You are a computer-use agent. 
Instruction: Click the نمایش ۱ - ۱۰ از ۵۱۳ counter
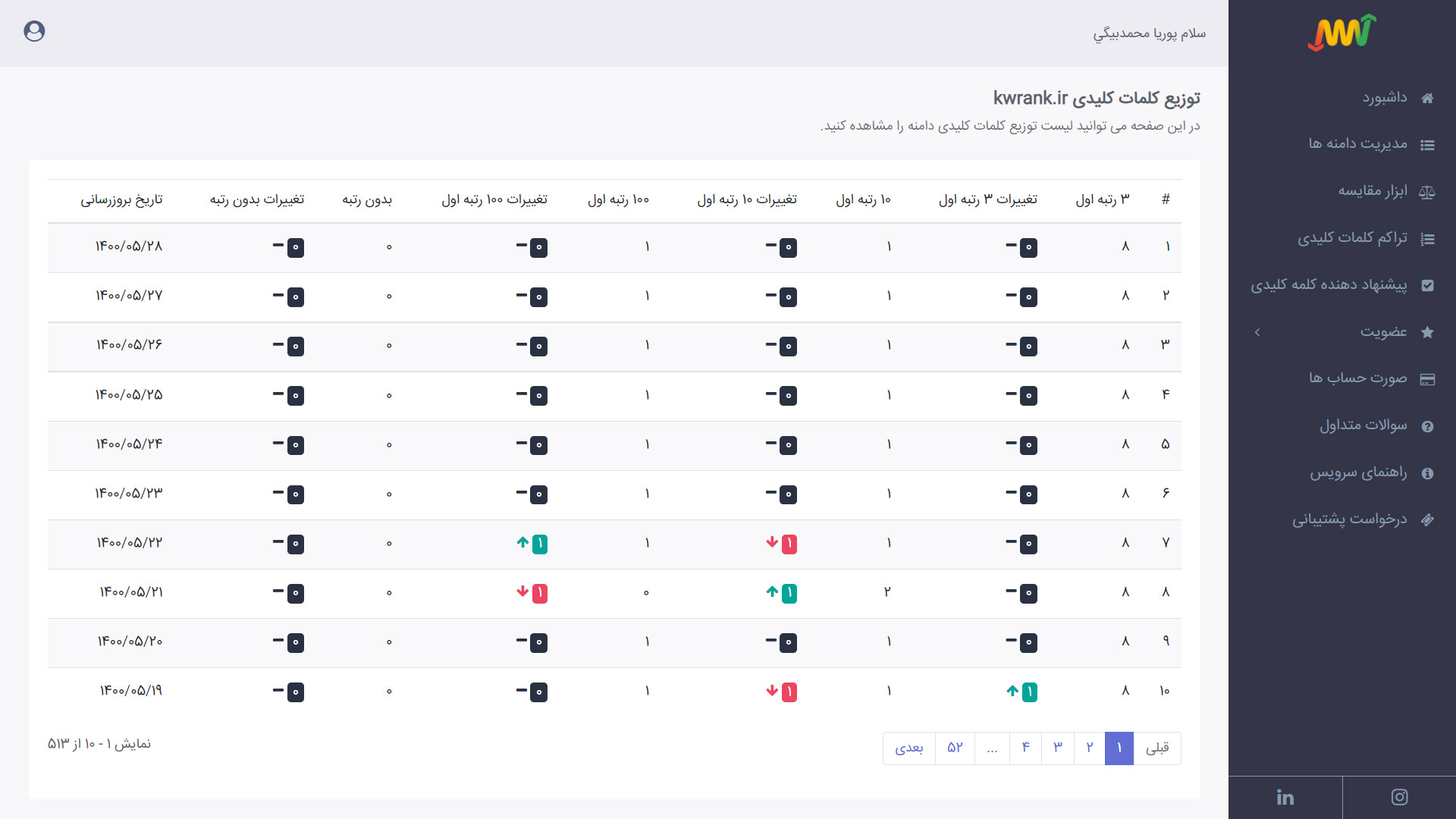click(x=99, y=744)
